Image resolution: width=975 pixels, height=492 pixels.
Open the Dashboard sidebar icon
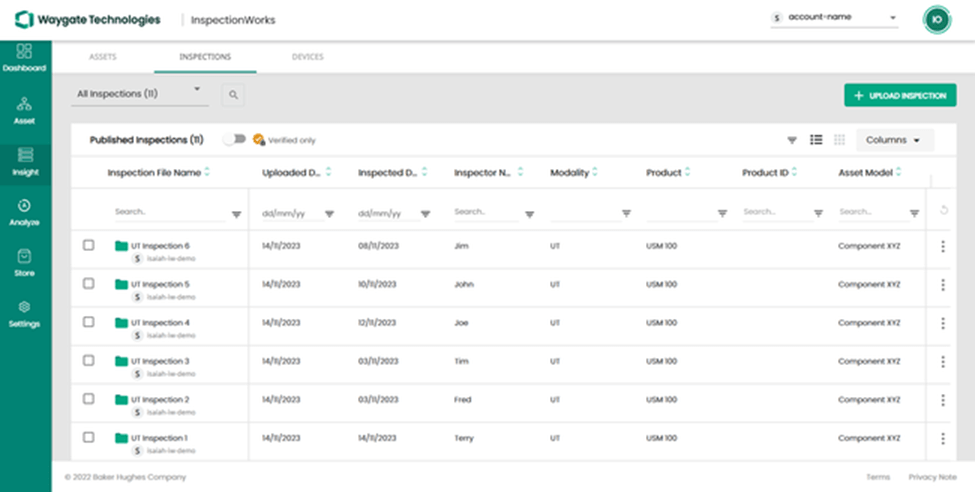tap(25, 52)
